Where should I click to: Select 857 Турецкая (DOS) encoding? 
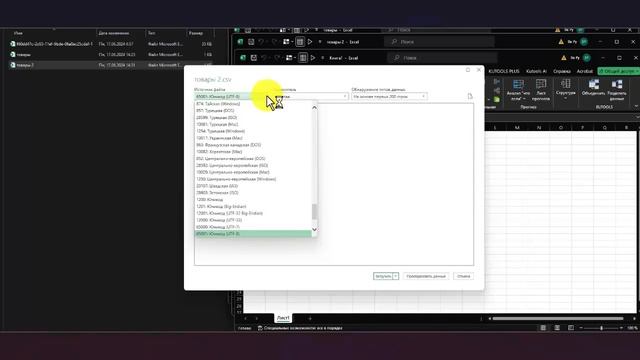click(253, 111)
